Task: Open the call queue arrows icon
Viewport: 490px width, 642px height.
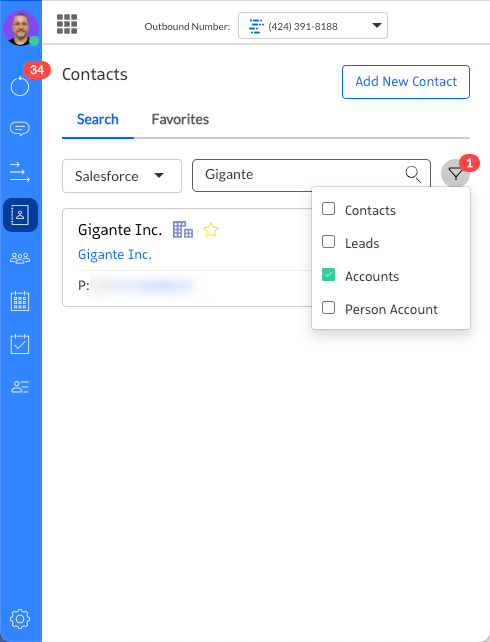Action: click(x=20, y=172)
